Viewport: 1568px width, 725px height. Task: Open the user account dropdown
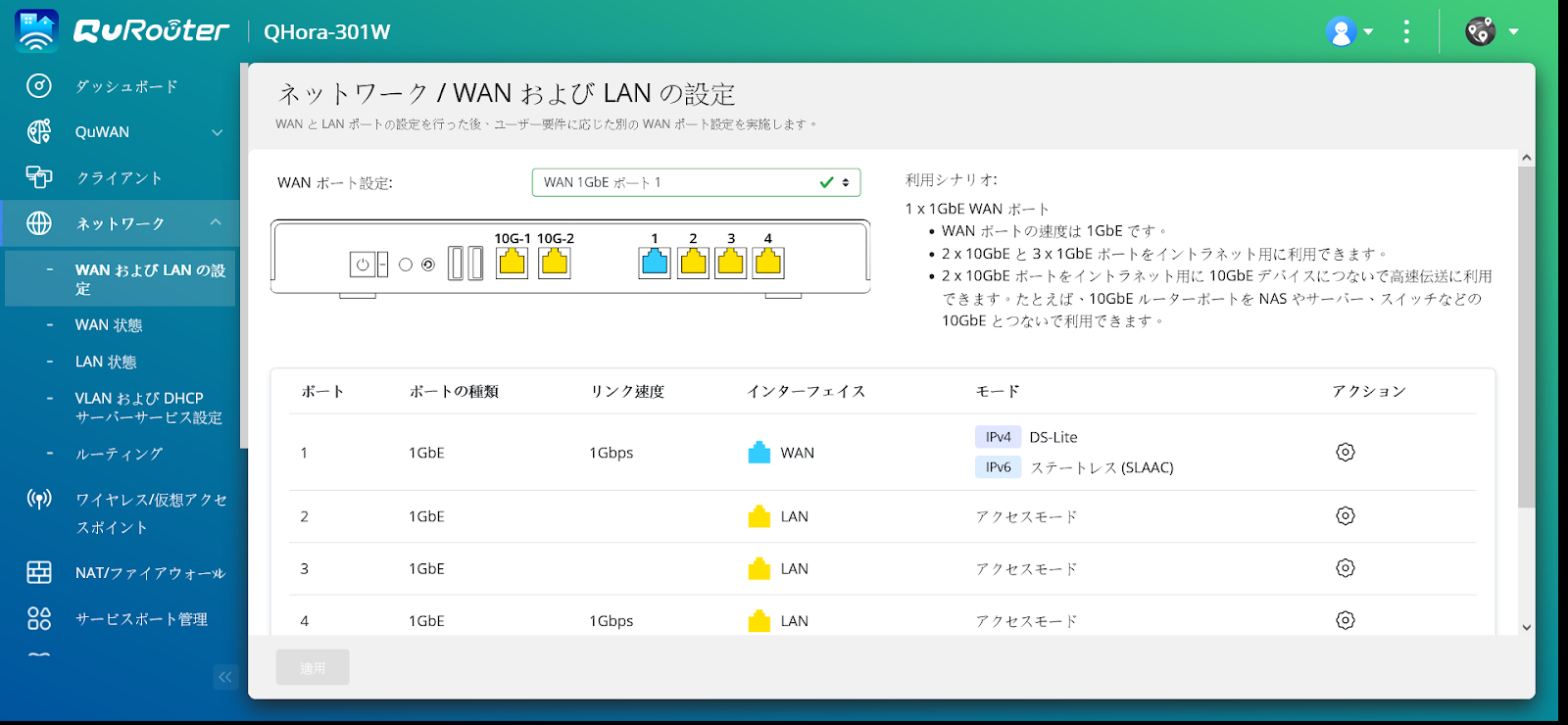point(1349,32)
